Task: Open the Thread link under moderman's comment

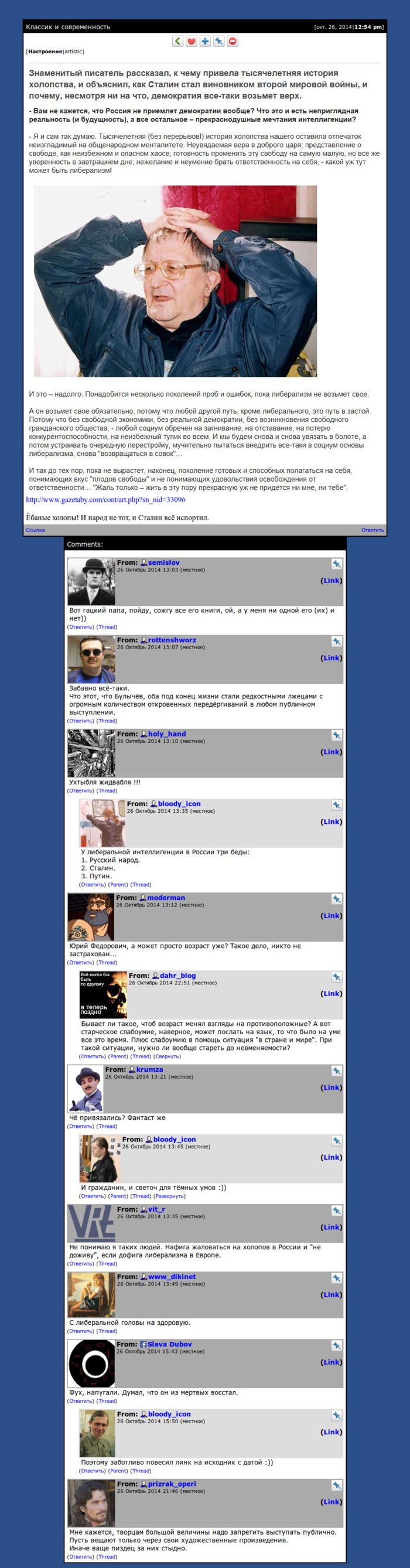Action: coord(107,962)
